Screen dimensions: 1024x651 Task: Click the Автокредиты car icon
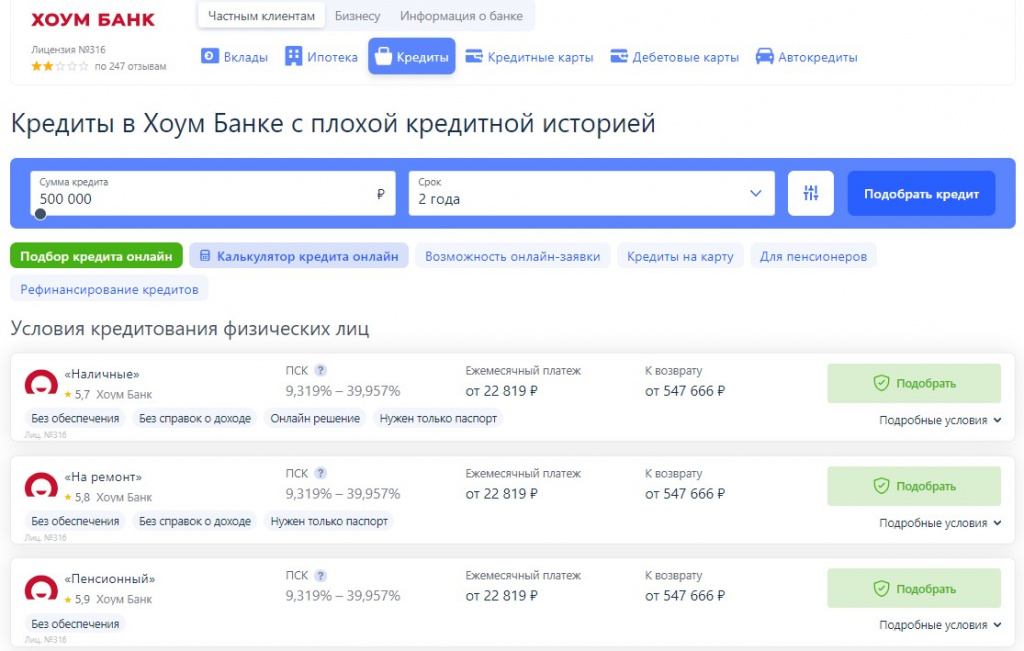[x=765, y=57]
